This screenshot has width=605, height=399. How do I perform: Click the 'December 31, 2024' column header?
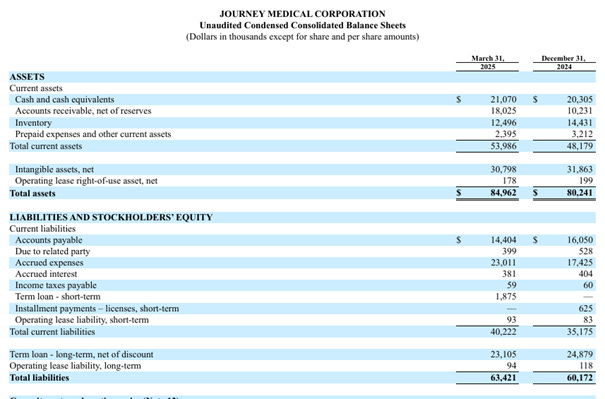click(563, 62)
